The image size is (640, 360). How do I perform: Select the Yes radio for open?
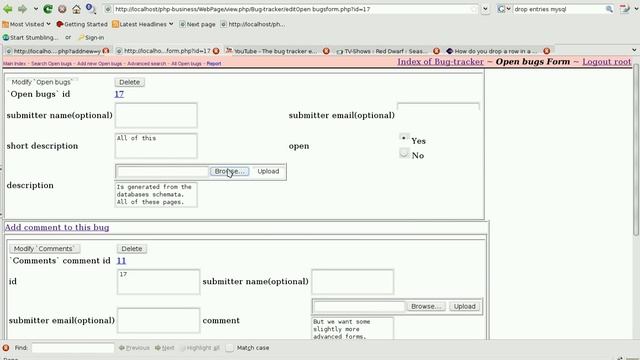pyautogui.click(x=404, y=138)
